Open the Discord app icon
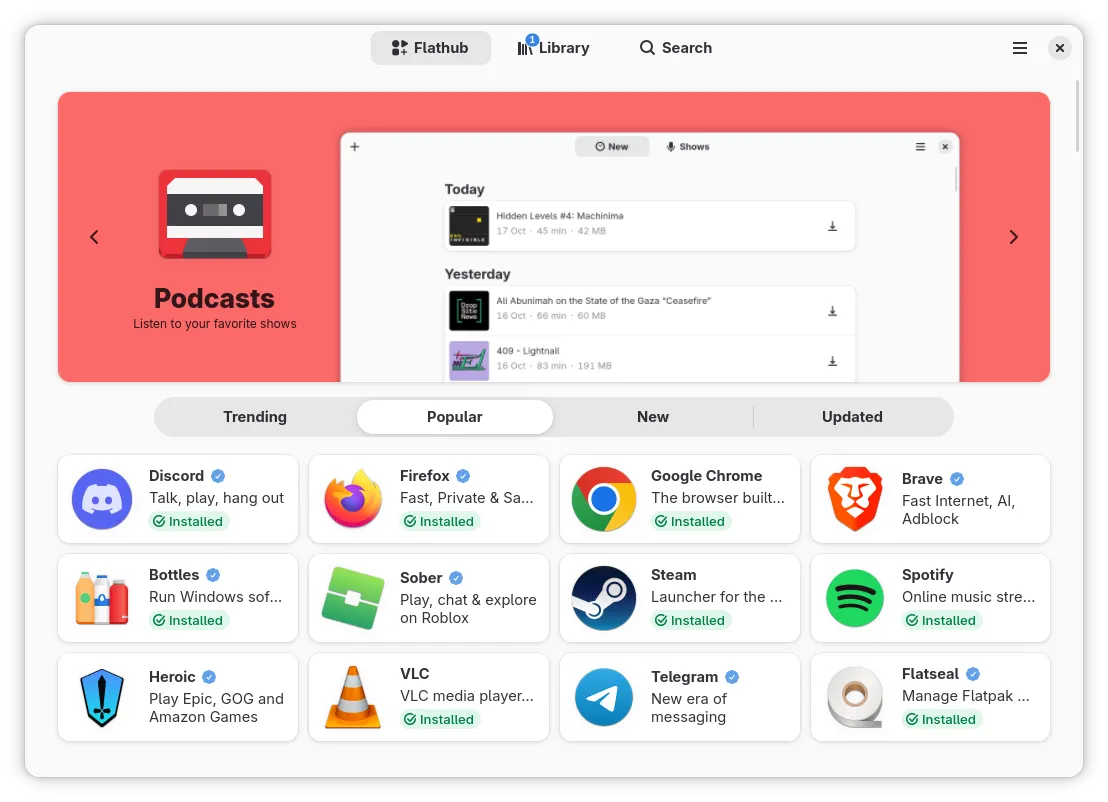 pos(102,499)
